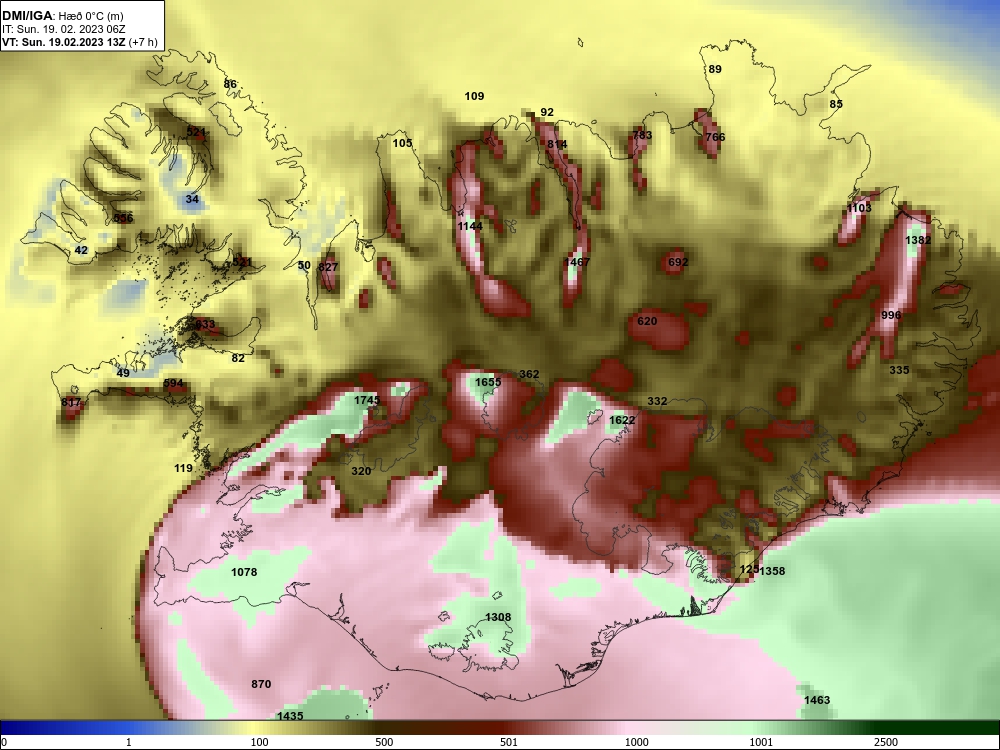Click the map value 1622
Viewport: 1000px width, 750px height.
(622, 420)
